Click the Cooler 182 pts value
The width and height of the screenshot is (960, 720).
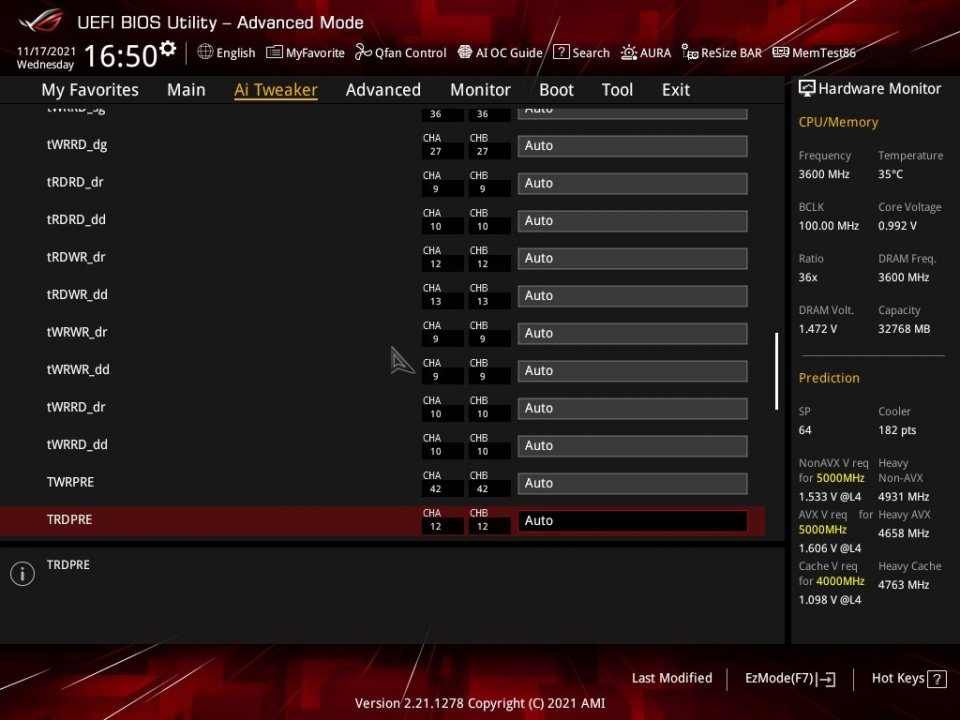tap(898, 430)
